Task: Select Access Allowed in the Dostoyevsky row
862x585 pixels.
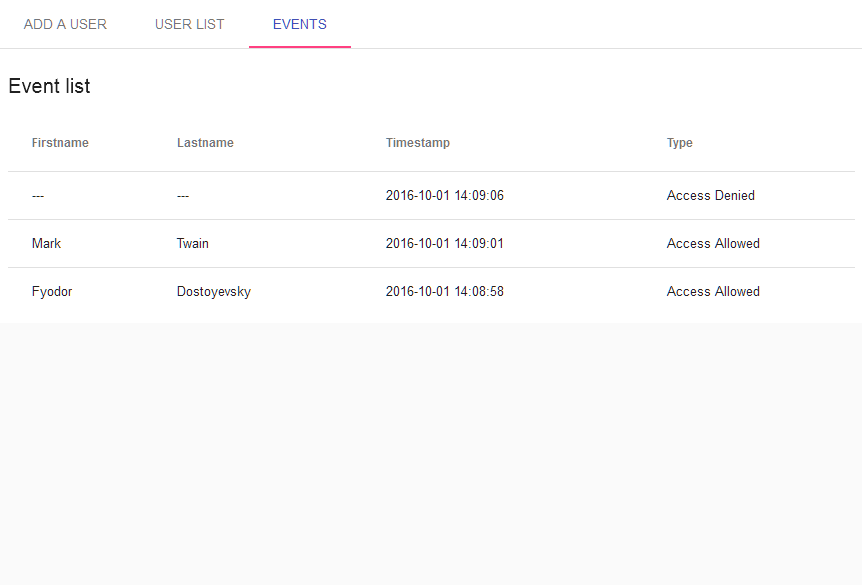Action: (713, 292)
